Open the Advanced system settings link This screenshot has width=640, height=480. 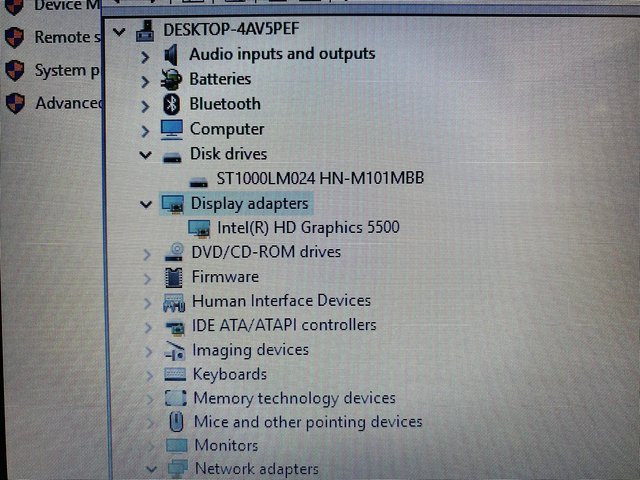click(x=69, y=103)
